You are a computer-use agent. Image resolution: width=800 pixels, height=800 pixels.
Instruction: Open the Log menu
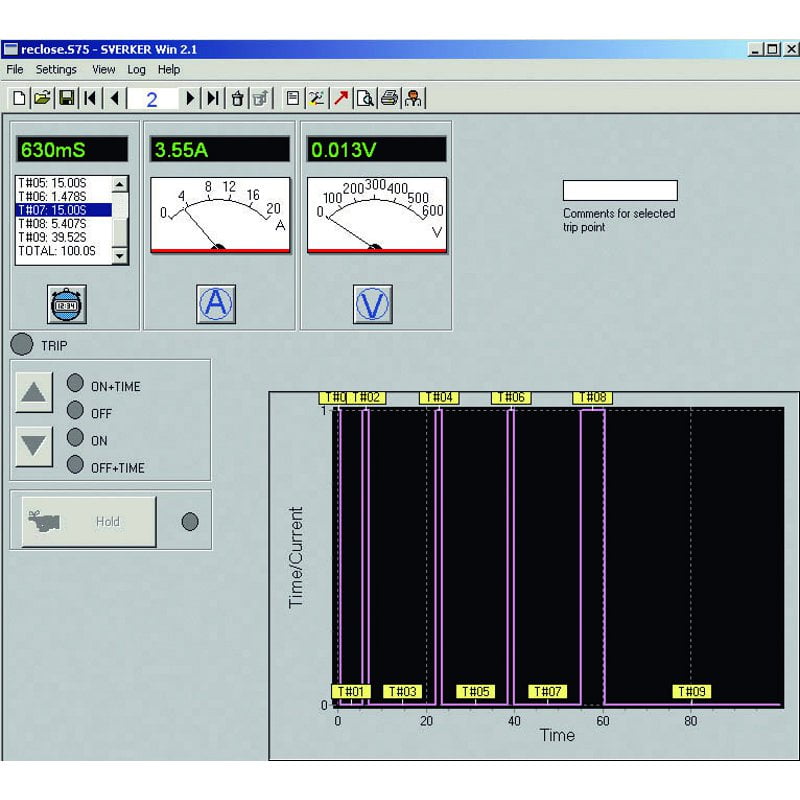click(x=136, y=70)
